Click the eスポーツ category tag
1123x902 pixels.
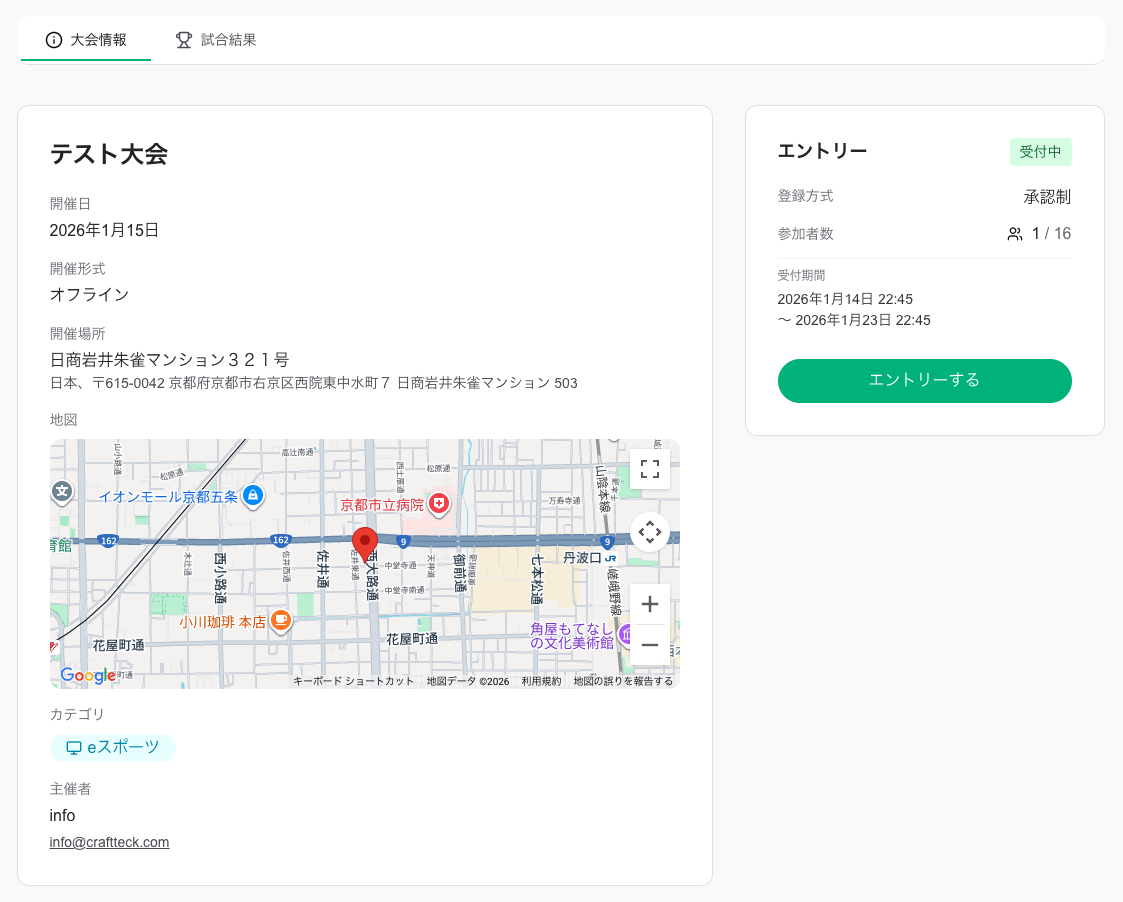113,747
